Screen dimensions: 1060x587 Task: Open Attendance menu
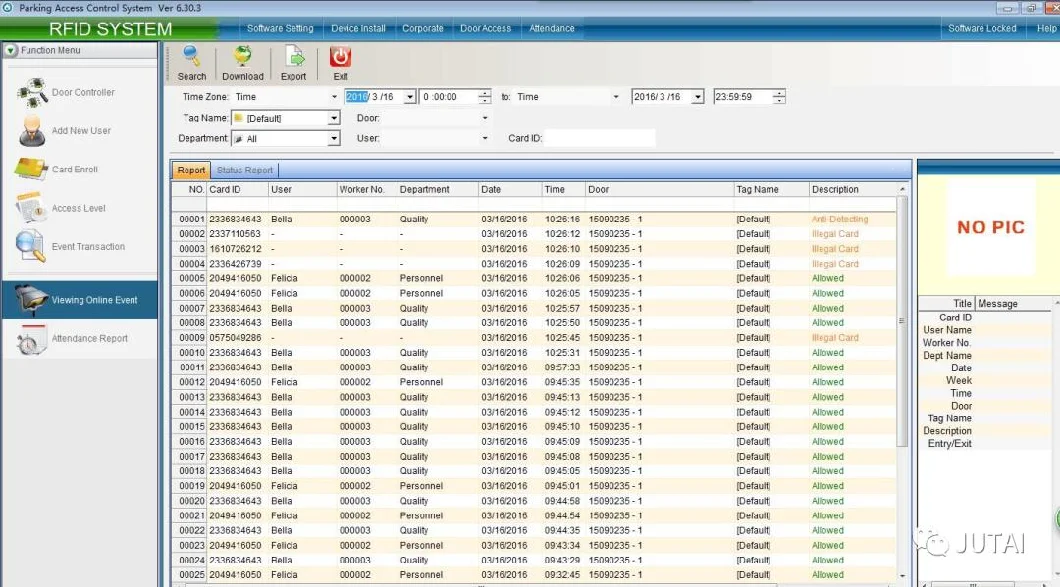pos(552,28)
